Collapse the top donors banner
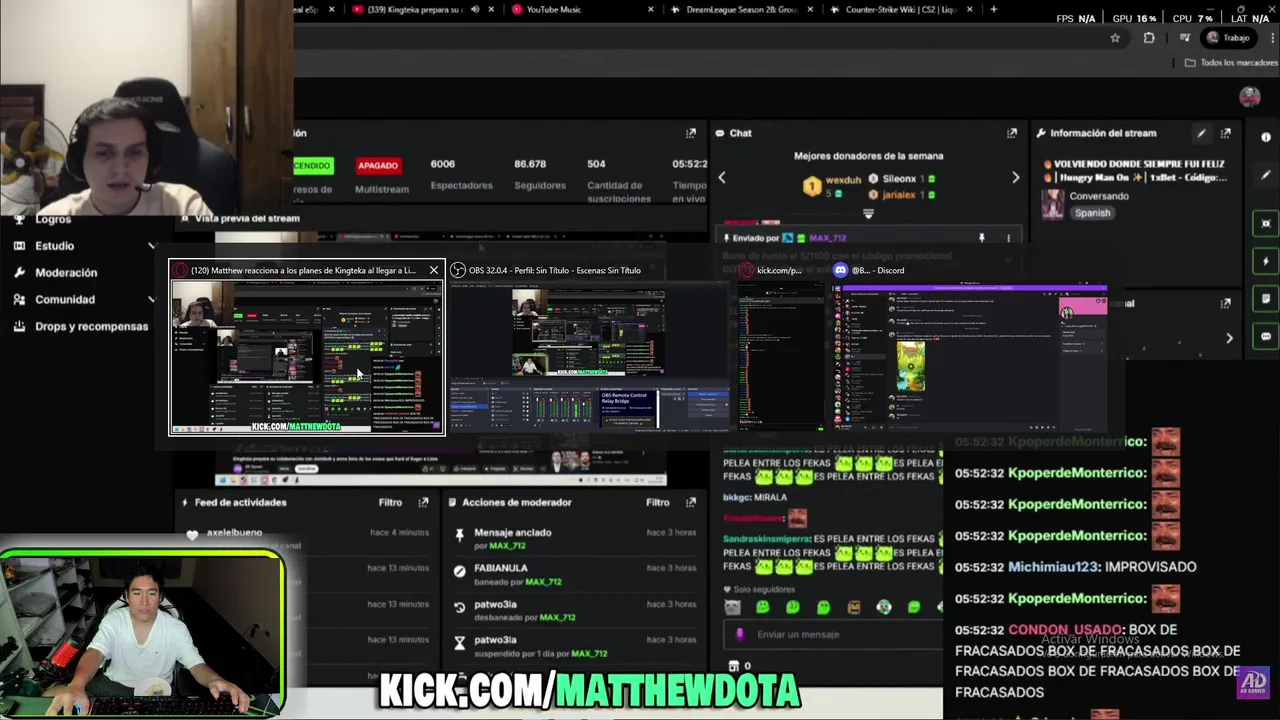The width and height of the screenshot is (1280, 720). click(x=868, y=214)
